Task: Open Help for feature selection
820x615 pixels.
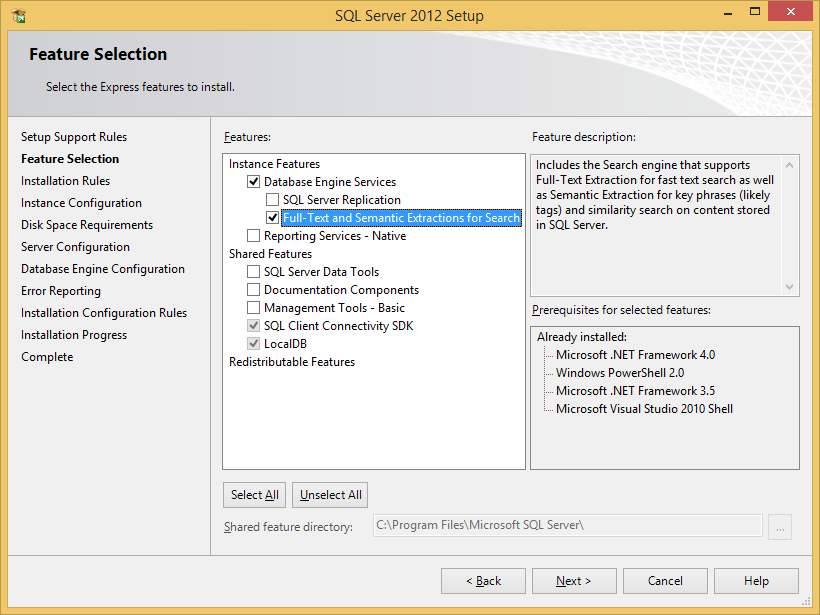Action: (x=756, y=581)
